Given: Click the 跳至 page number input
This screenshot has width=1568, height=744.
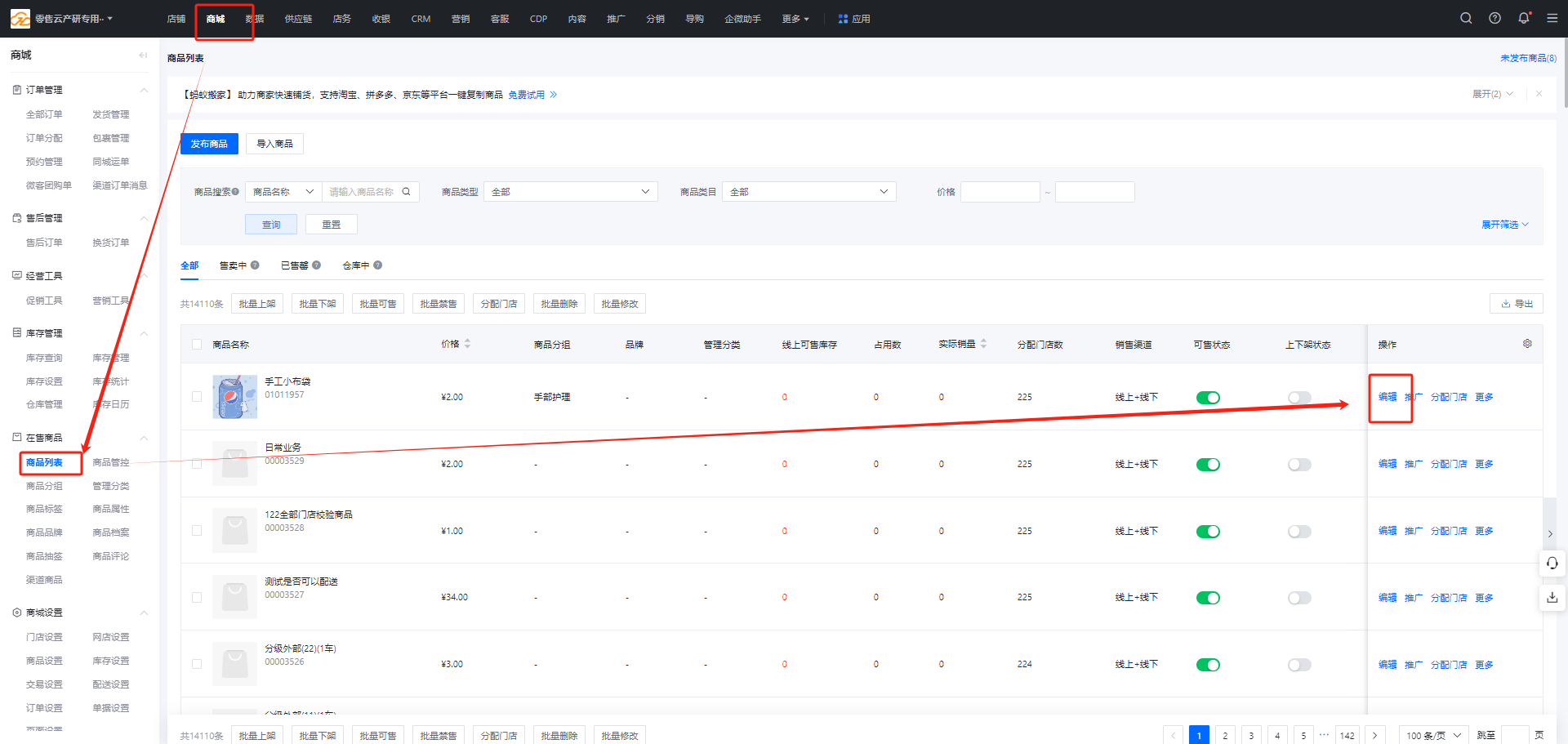Looking at the screenshot, I should 1515,735.
